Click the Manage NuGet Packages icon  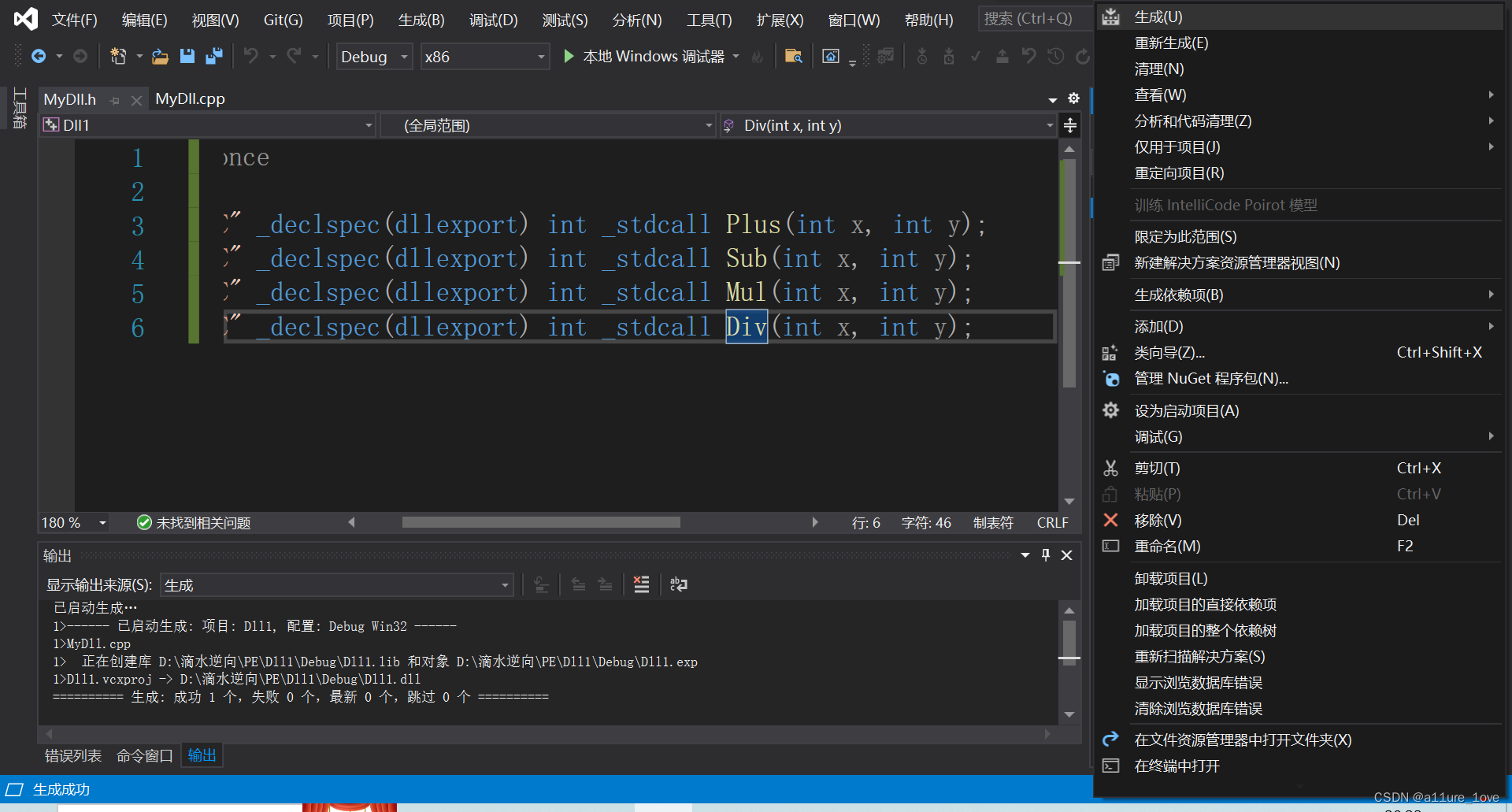(1110, 379)
